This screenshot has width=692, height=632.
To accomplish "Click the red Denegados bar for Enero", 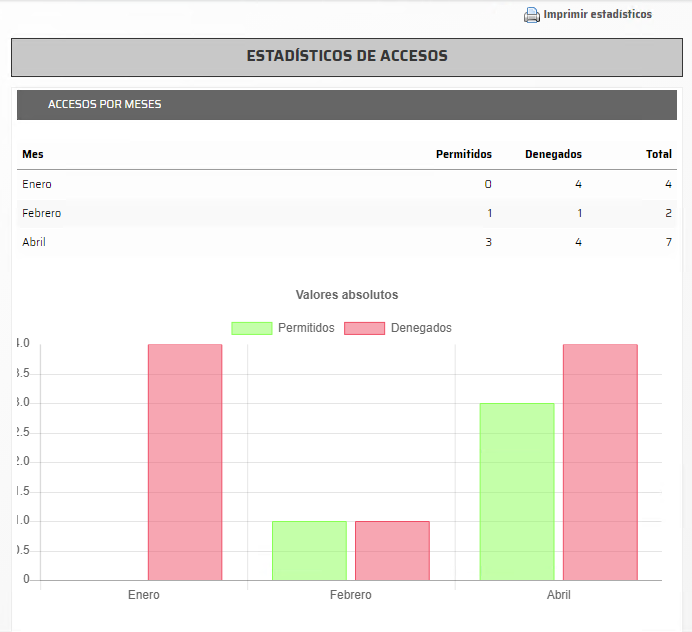I will (x=185, y=462).
